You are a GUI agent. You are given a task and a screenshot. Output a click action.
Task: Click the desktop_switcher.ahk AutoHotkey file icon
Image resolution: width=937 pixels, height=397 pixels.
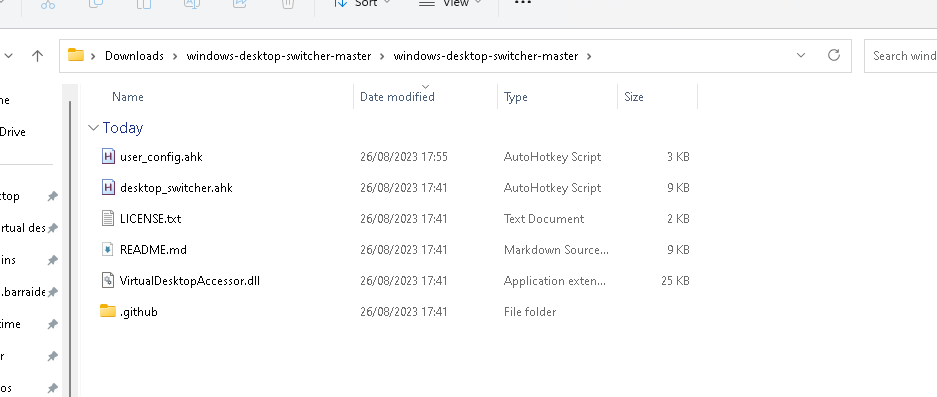108,188
